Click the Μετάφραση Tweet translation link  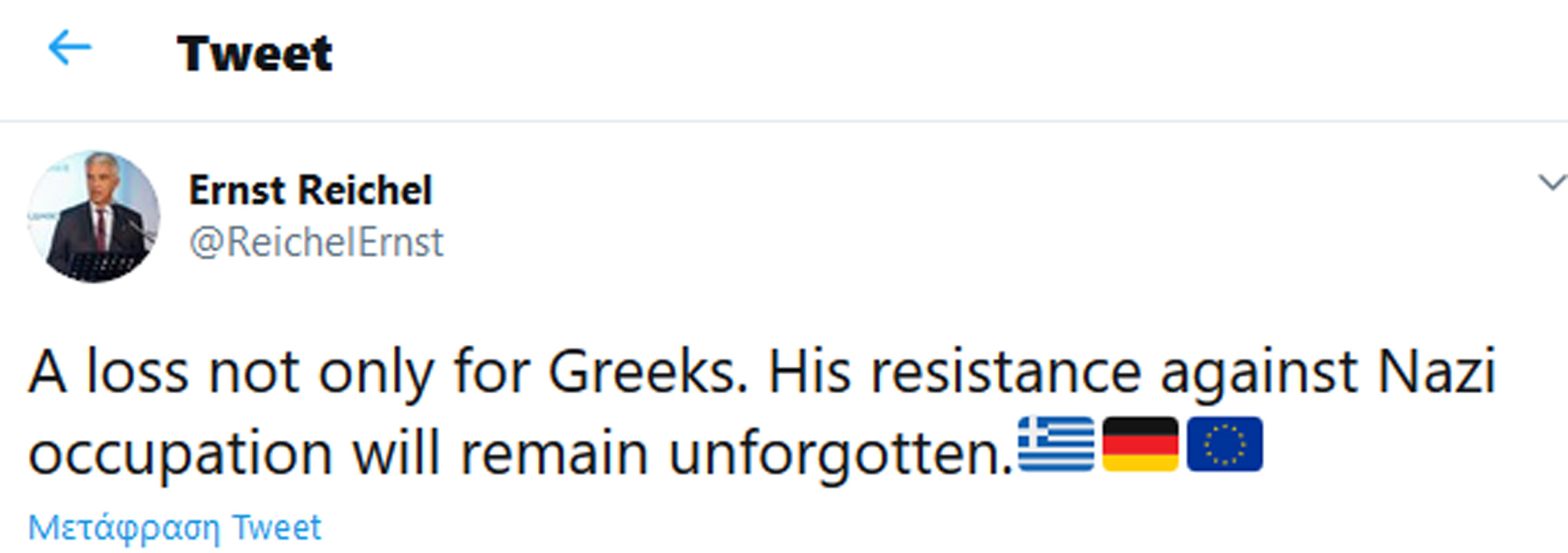[x=175, y=528]
